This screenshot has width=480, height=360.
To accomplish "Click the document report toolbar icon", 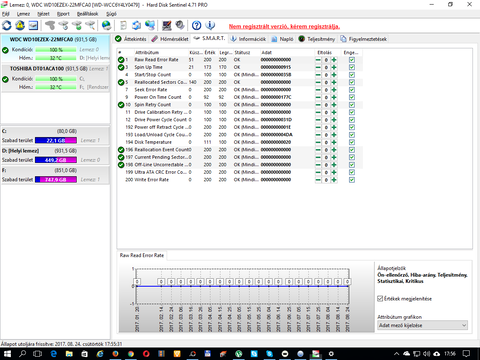I will (123, 25).
